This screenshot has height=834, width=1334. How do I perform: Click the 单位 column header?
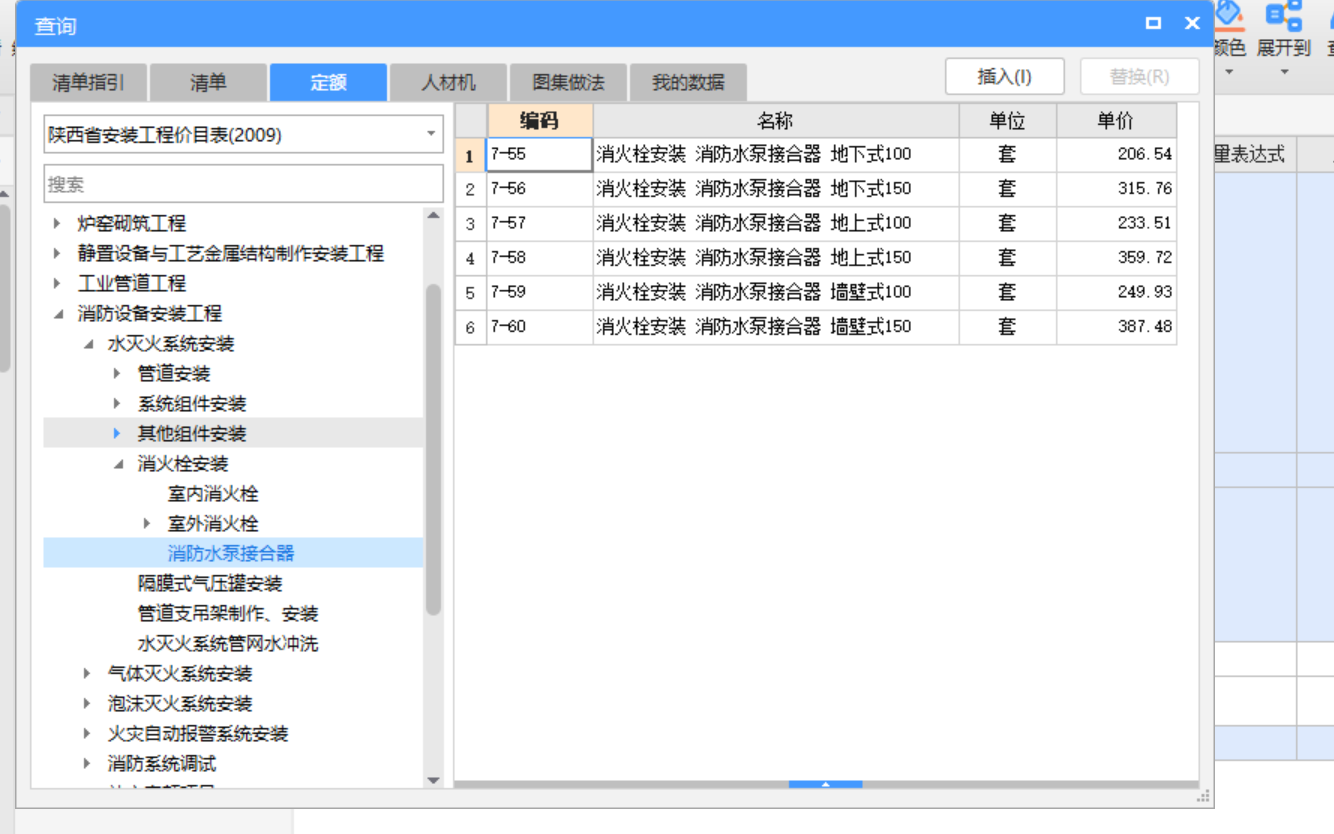1008,121
